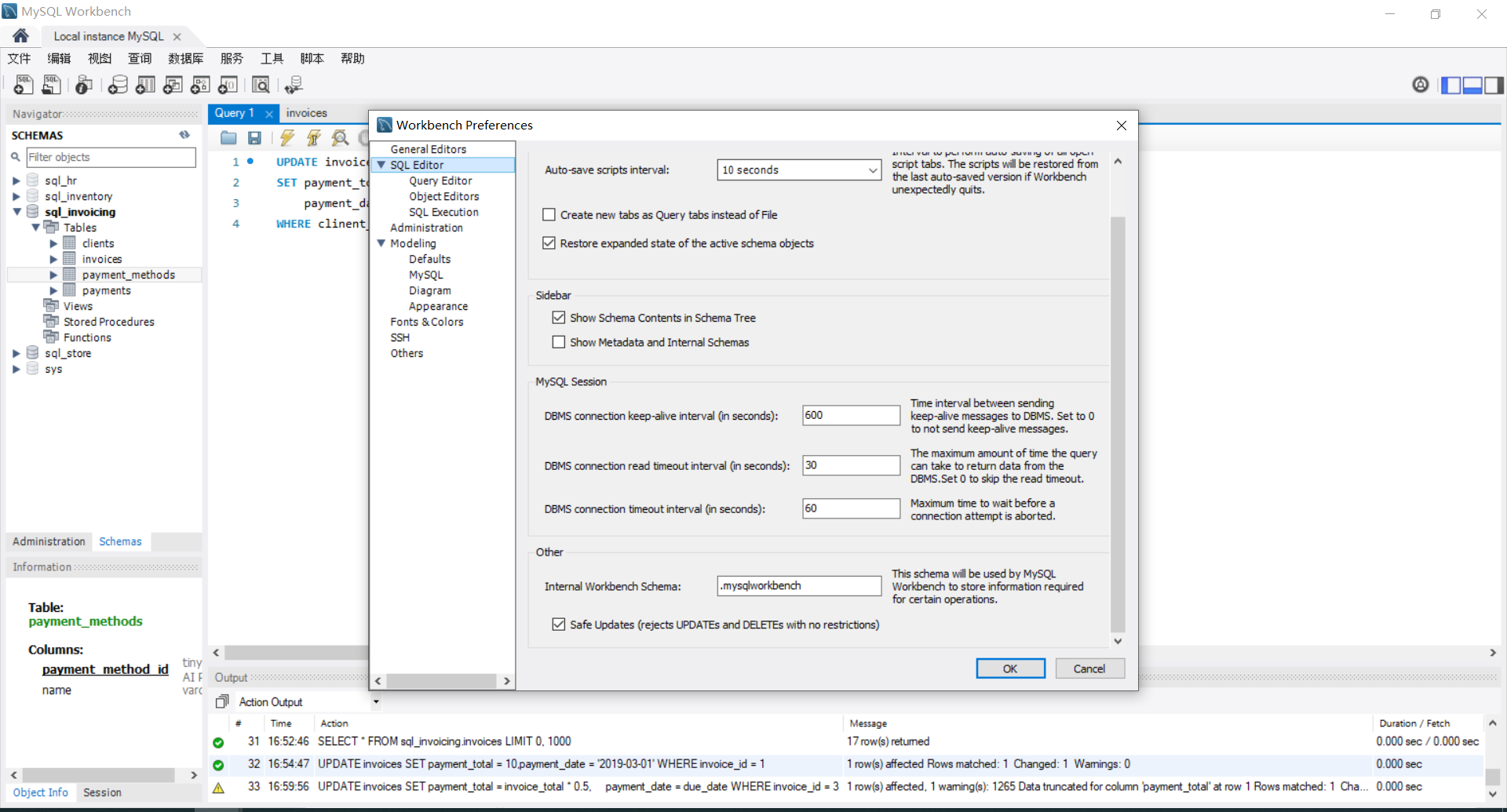Click the preferences page vertical scrollbar
The height and width of the screenshot is (812, 1507).
[1118, 424]
